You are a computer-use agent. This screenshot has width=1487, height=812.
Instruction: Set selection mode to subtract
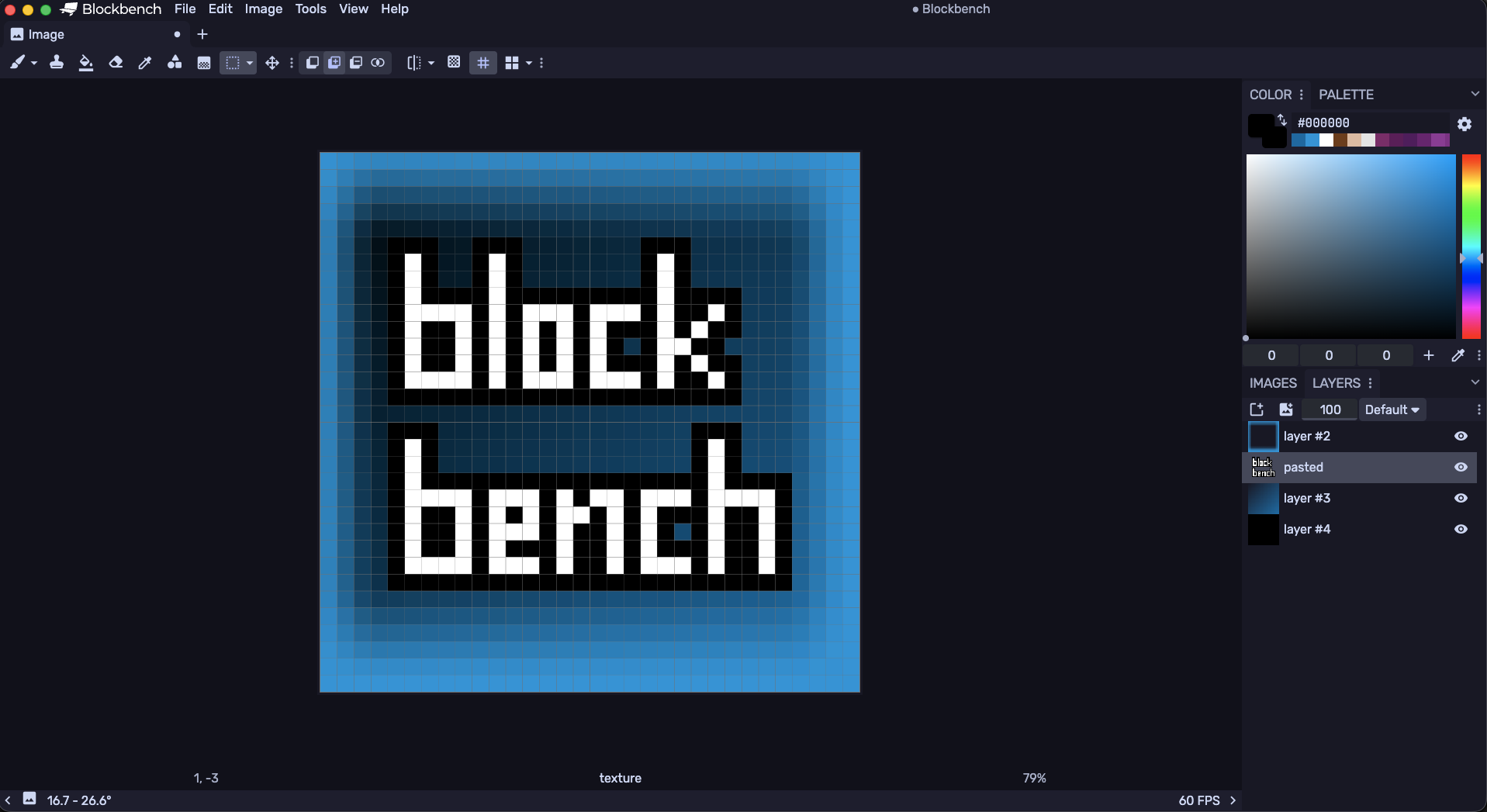(x=356, y=63)
